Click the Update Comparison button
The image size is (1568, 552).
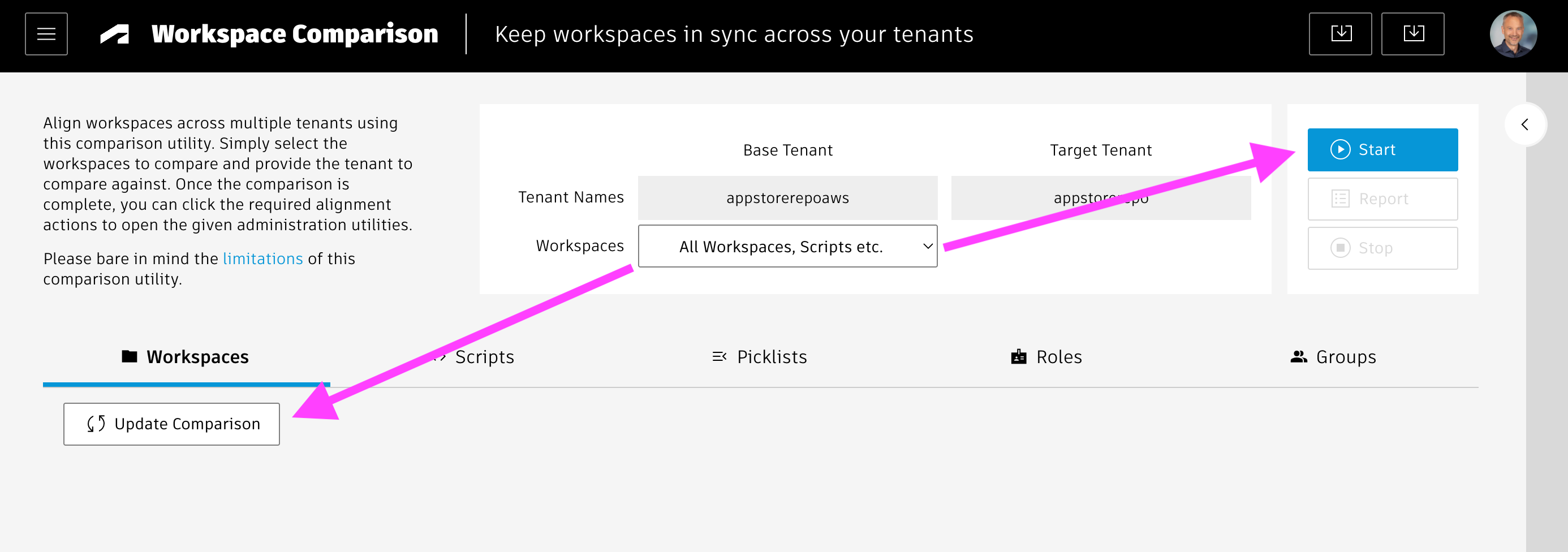(x=171, y=424)
